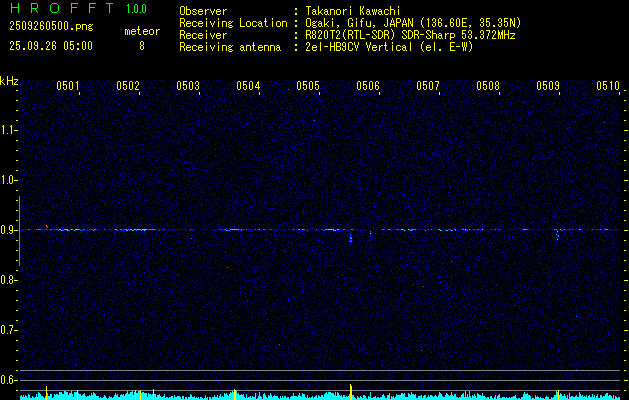Select receiver text R820T2(RTL-SDR) SDR-Sharp 53.372MHz
Screen dimensions: 629x400
point(410,35)
